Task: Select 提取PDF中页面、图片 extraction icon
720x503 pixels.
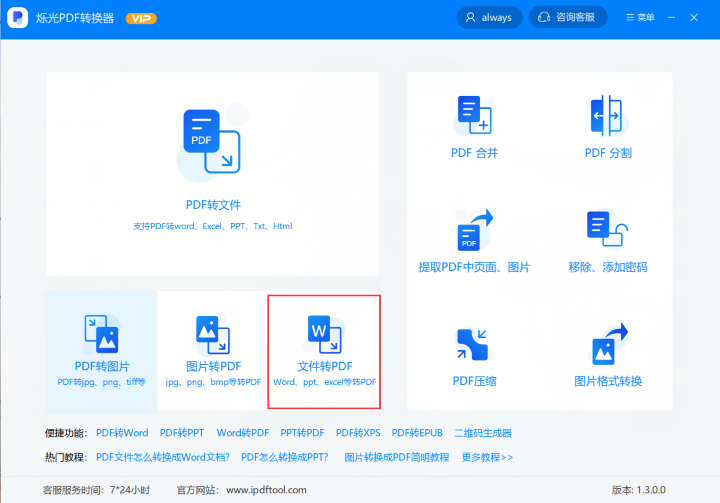Action: point(474,230)
